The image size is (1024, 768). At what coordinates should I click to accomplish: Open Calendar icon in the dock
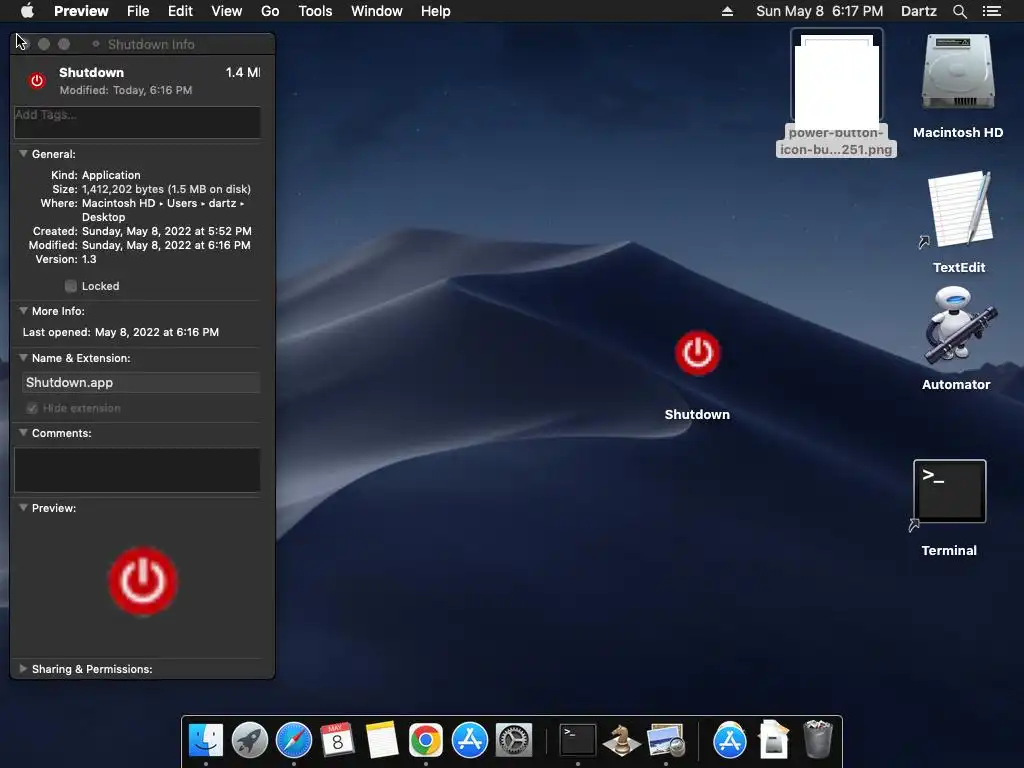pyautogui.click(x=338, y=741)
